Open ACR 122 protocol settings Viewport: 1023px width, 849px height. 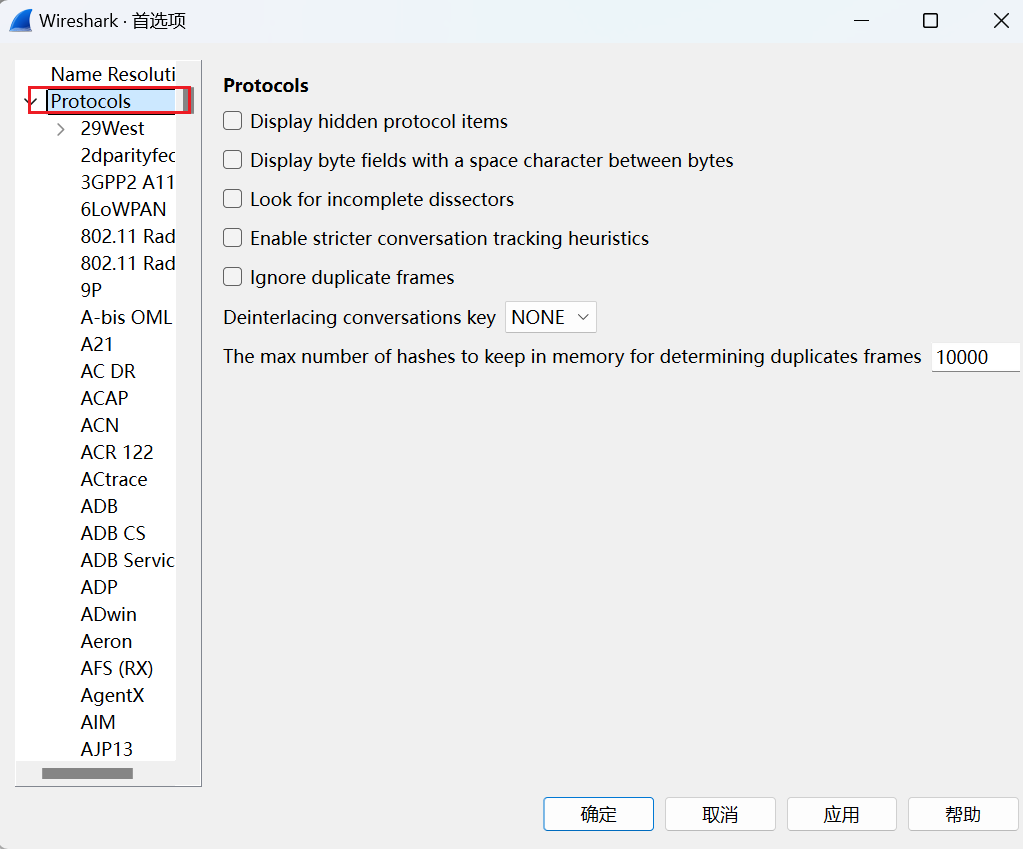[x=117, y=452]
